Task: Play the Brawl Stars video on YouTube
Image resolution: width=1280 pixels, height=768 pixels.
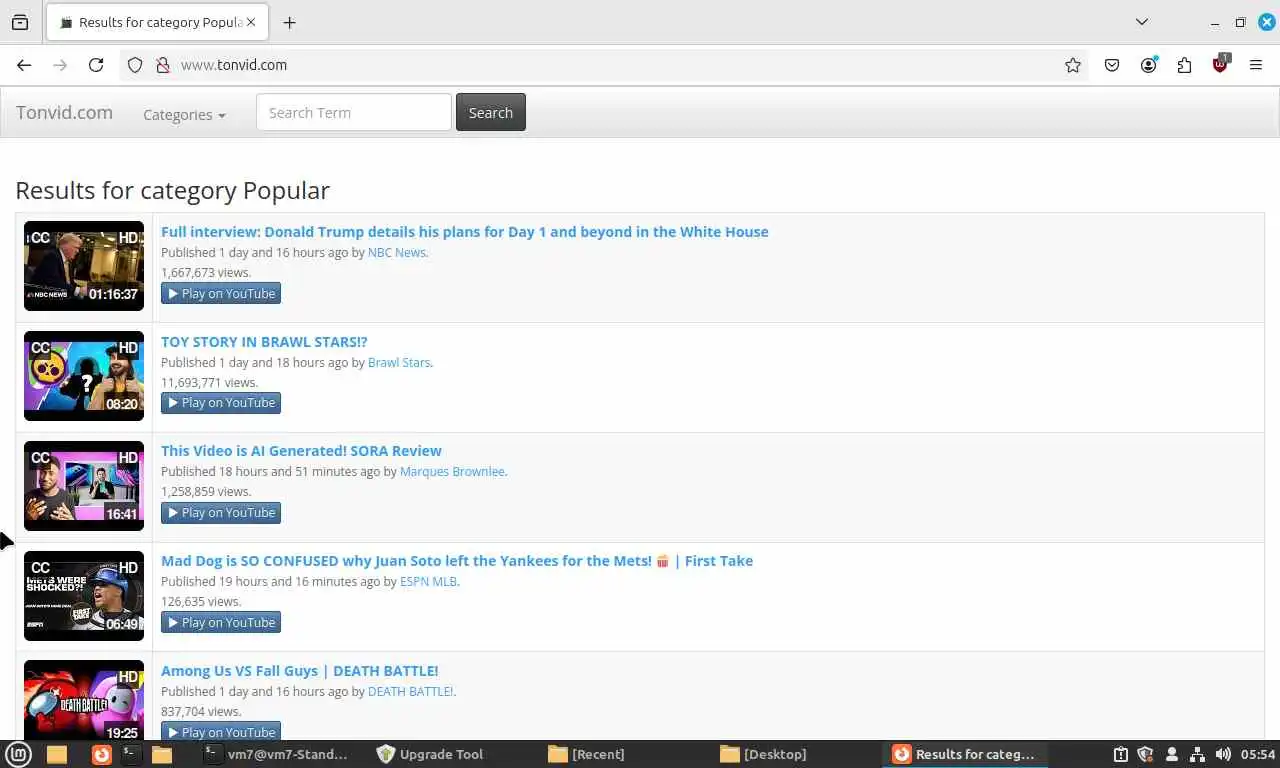Action: [x=221, y=403]
